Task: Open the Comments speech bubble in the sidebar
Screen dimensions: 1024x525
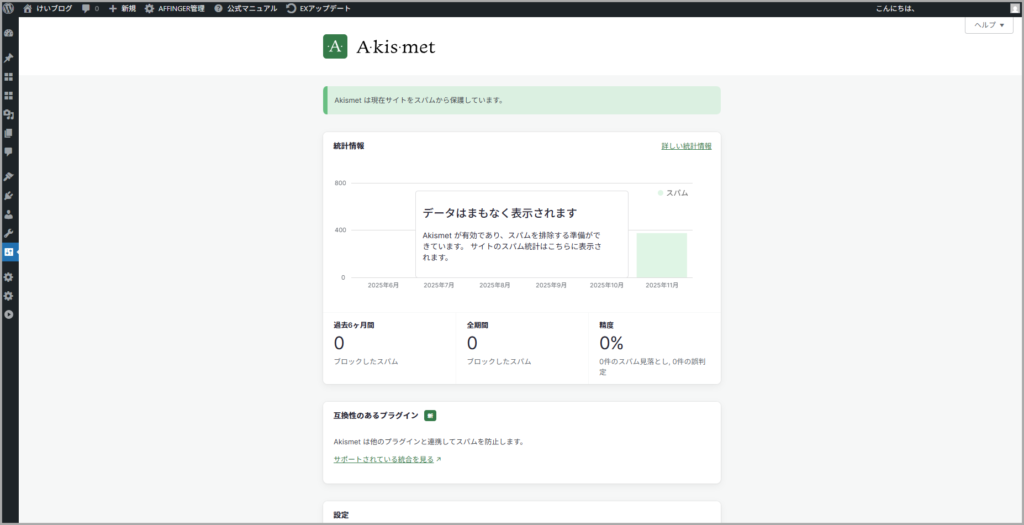Action: coord(9,152)
